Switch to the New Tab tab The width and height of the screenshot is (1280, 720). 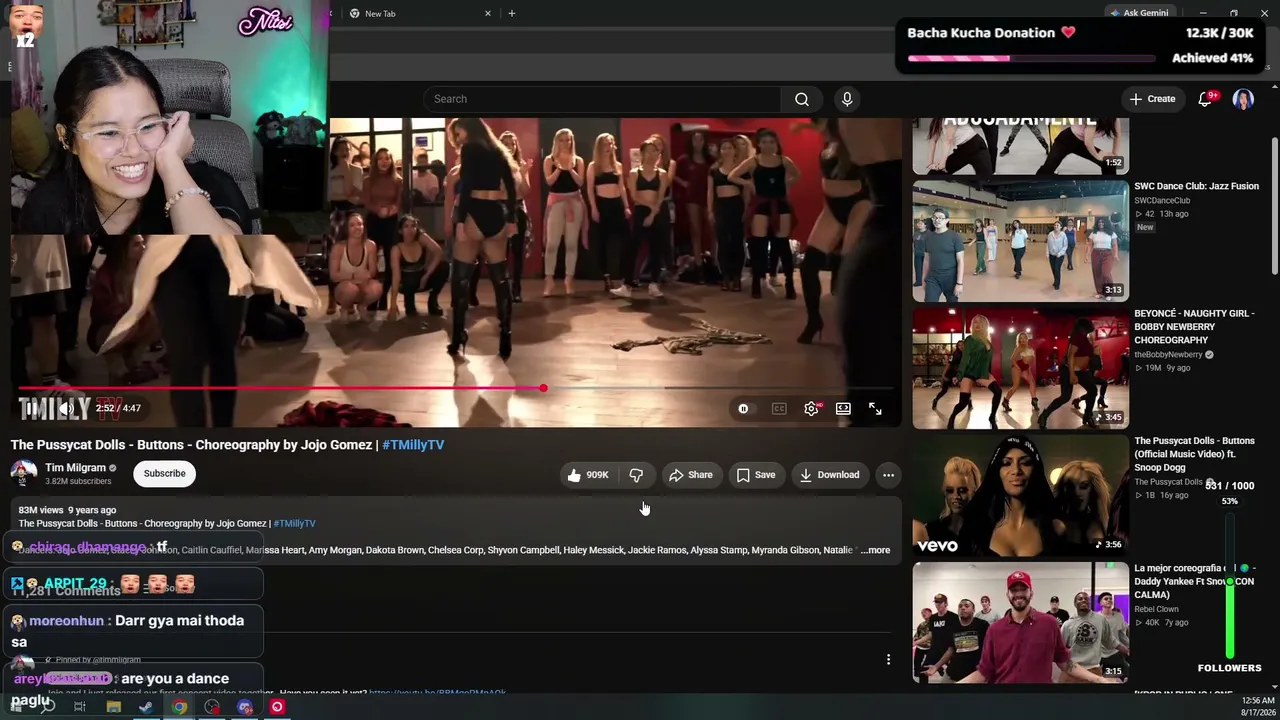pyautogui.click(x=418, y=13)
